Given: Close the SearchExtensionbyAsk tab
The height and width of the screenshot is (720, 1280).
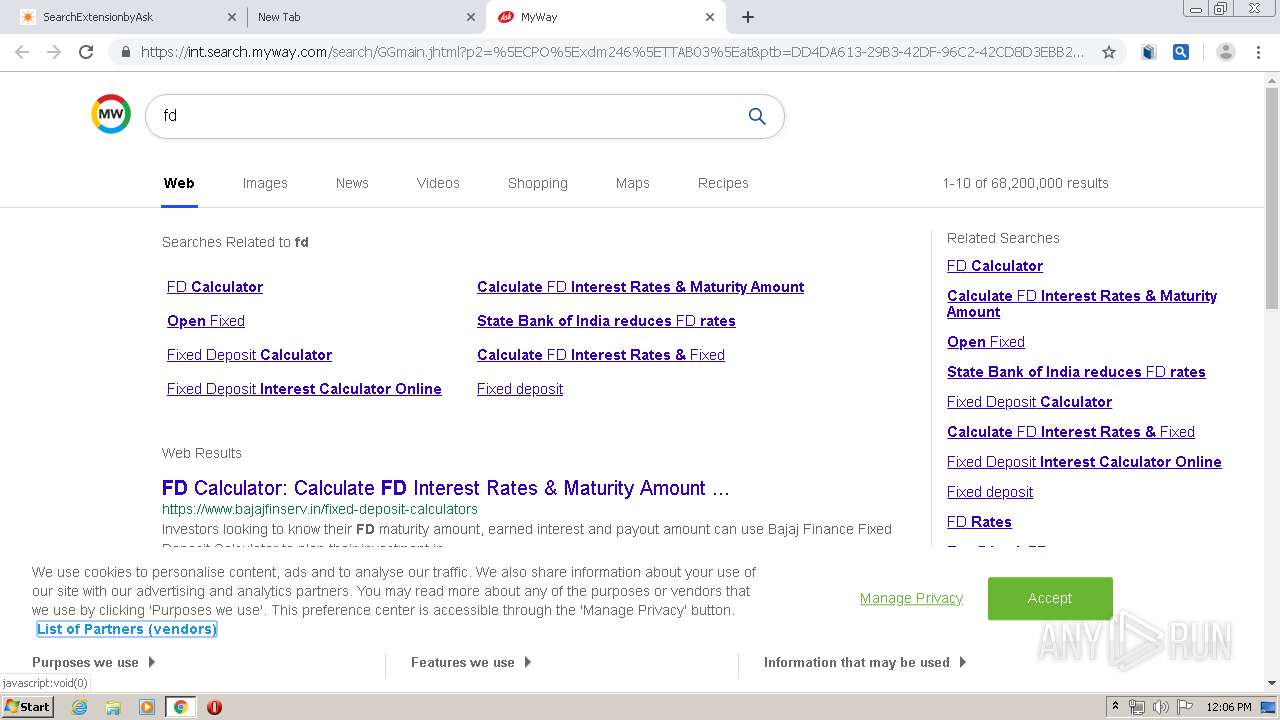Looking at the screenshot, I should [x=232, y=17].
